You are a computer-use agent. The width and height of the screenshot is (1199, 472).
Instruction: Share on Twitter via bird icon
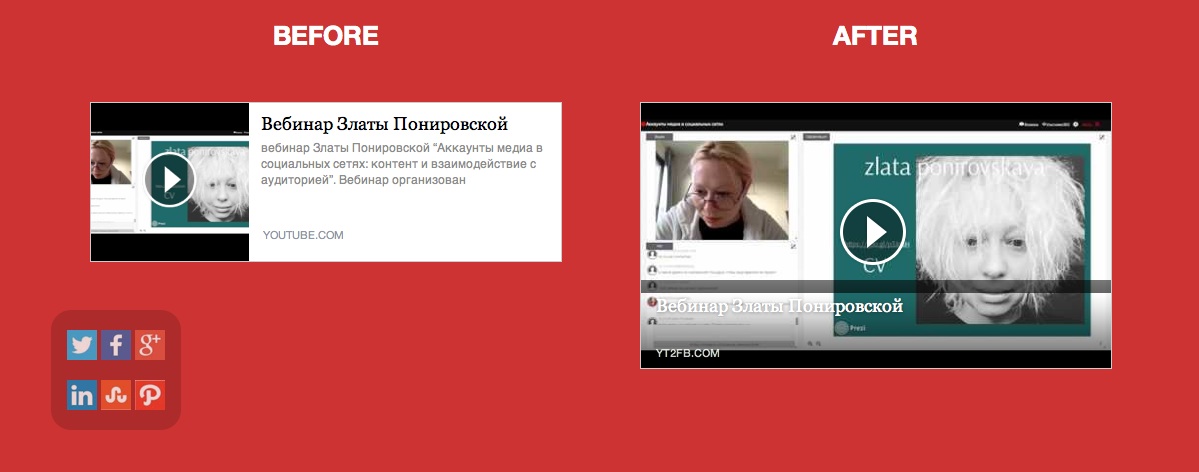pyautogui.click(x=82, y=345)
